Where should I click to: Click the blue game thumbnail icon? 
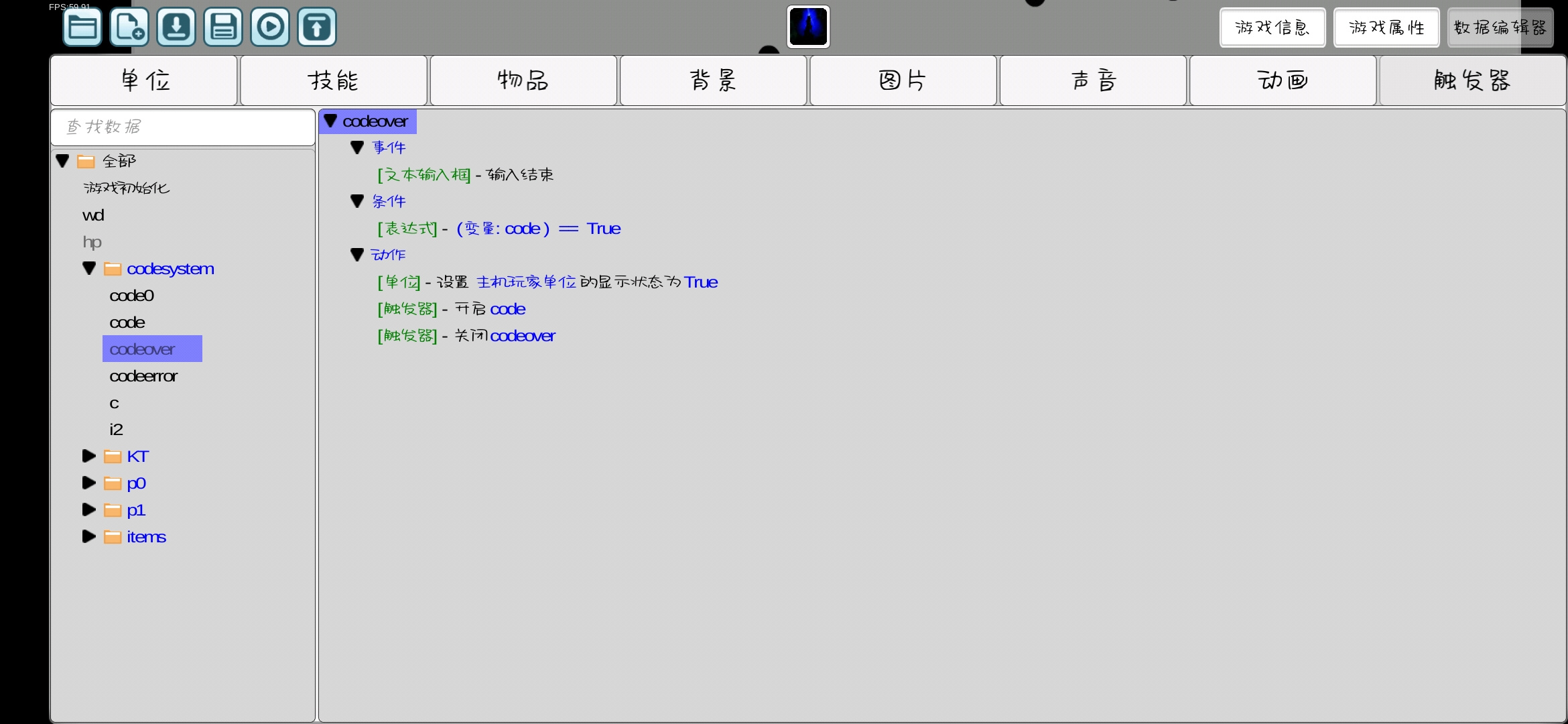coord(808,27)
